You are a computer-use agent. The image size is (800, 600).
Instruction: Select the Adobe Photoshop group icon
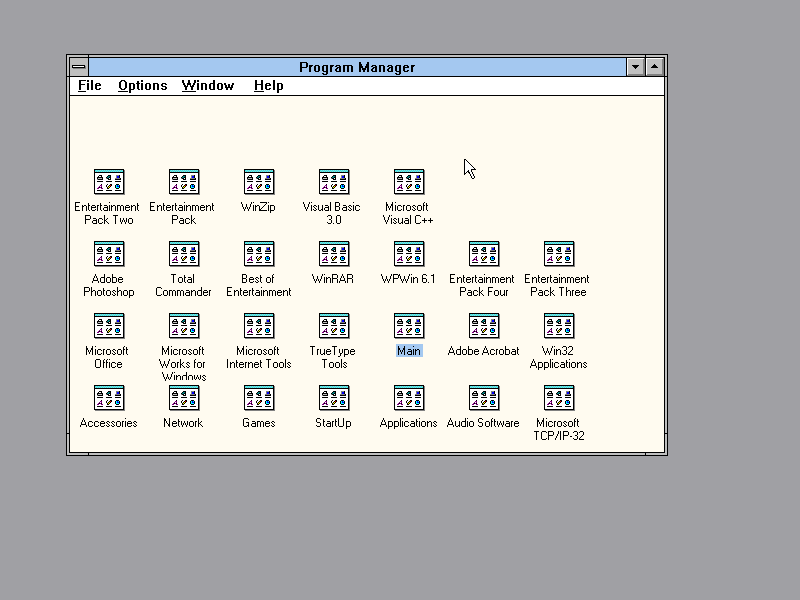109,254
